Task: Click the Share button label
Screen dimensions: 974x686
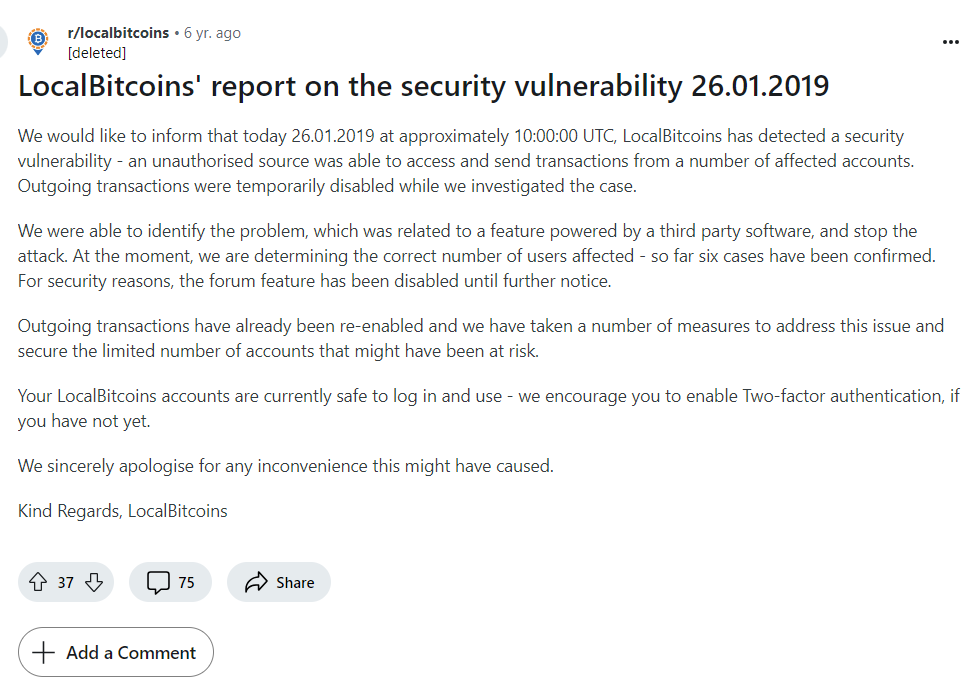Action: (x=295, y=583)
